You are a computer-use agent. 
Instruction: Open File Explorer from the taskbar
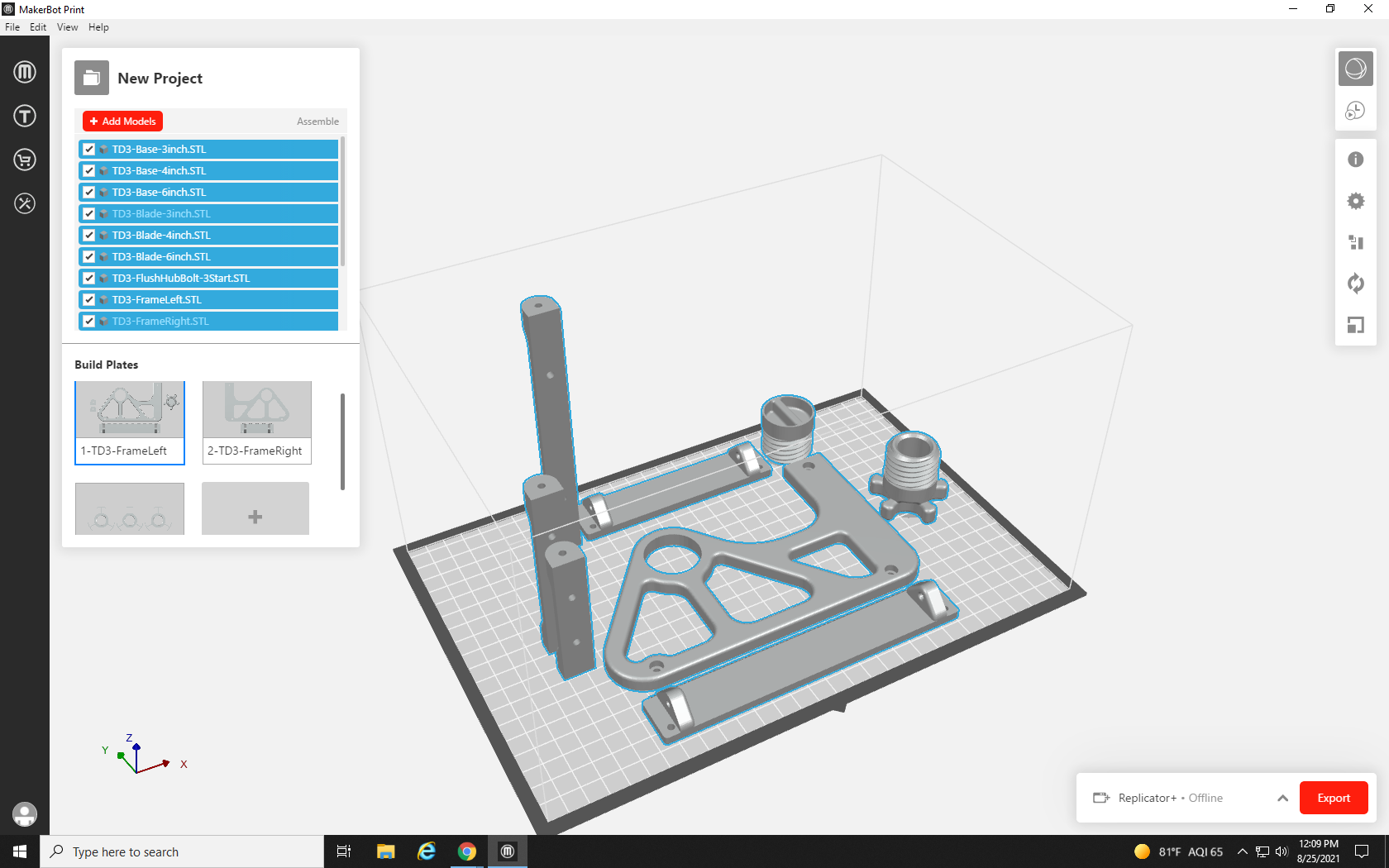pos(386,851)
